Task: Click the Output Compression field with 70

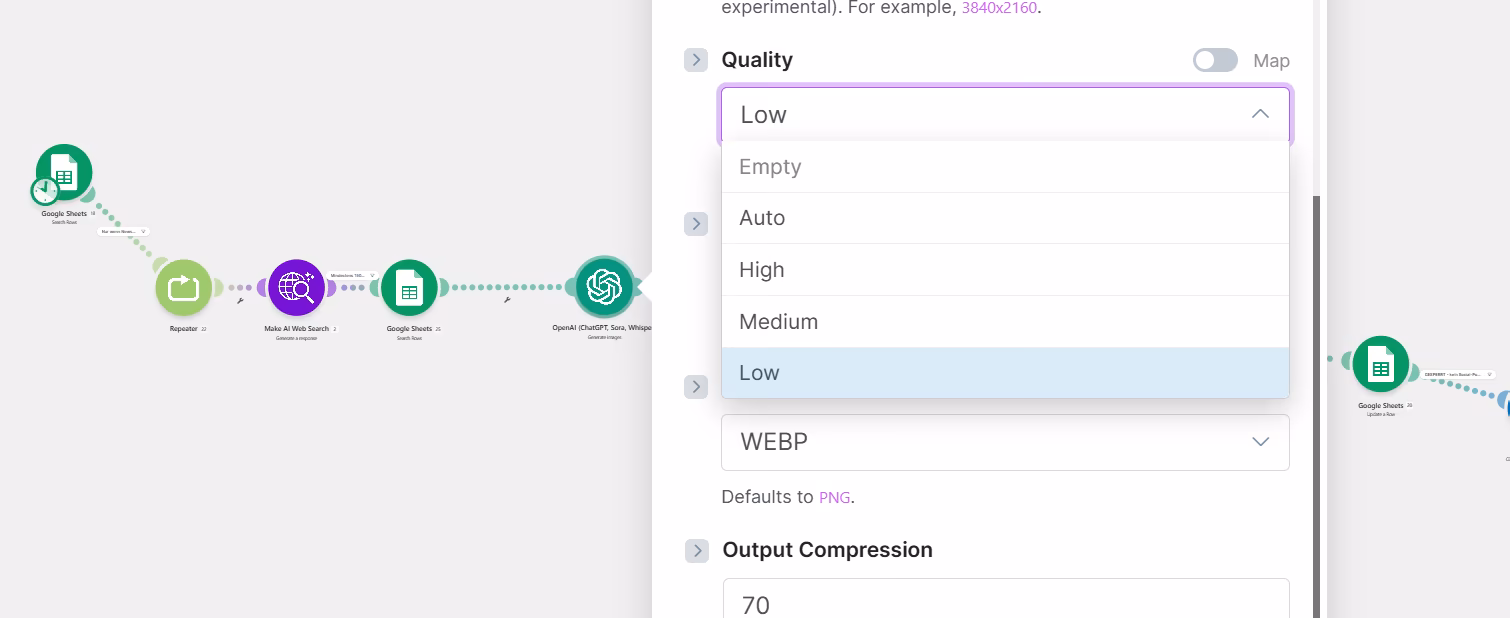Action: point(1005,598)
